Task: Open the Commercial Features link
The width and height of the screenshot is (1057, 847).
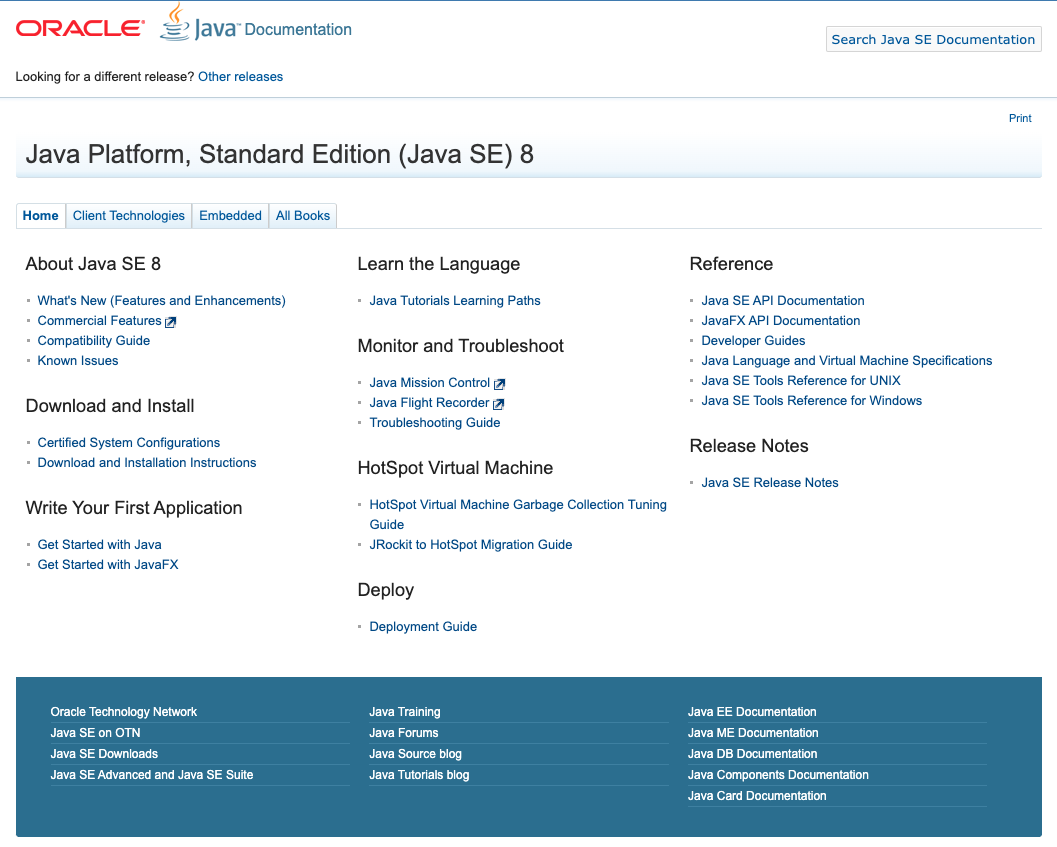Action: [100, 321]
